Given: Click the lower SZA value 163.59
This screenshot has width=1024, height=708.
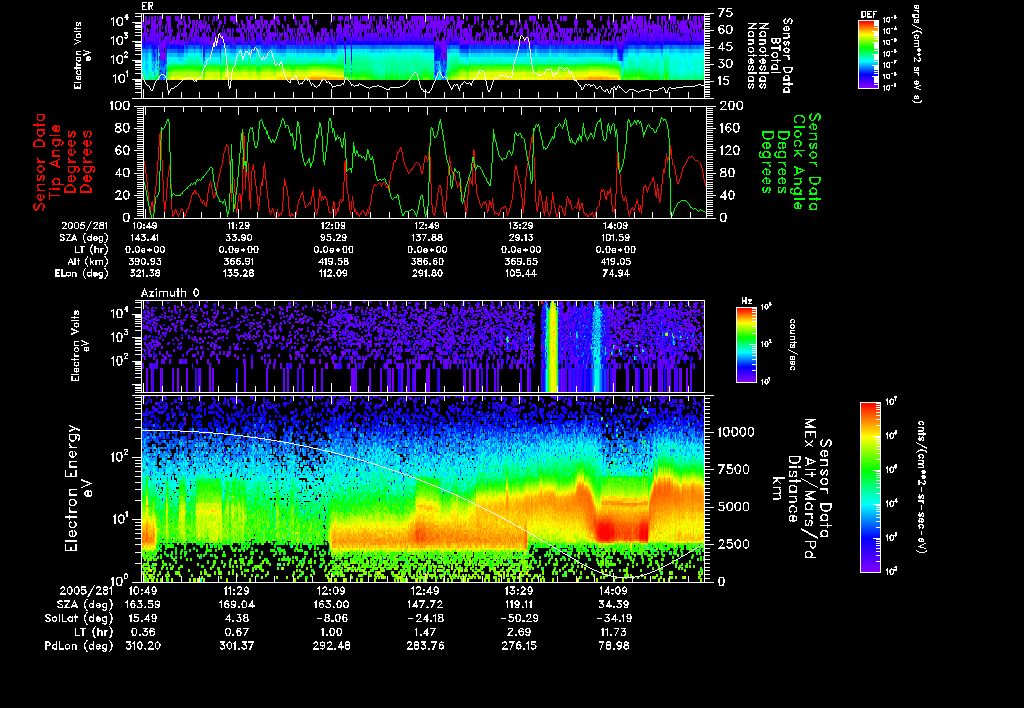Looking at the screenshot, I should (x=143, y=604).
